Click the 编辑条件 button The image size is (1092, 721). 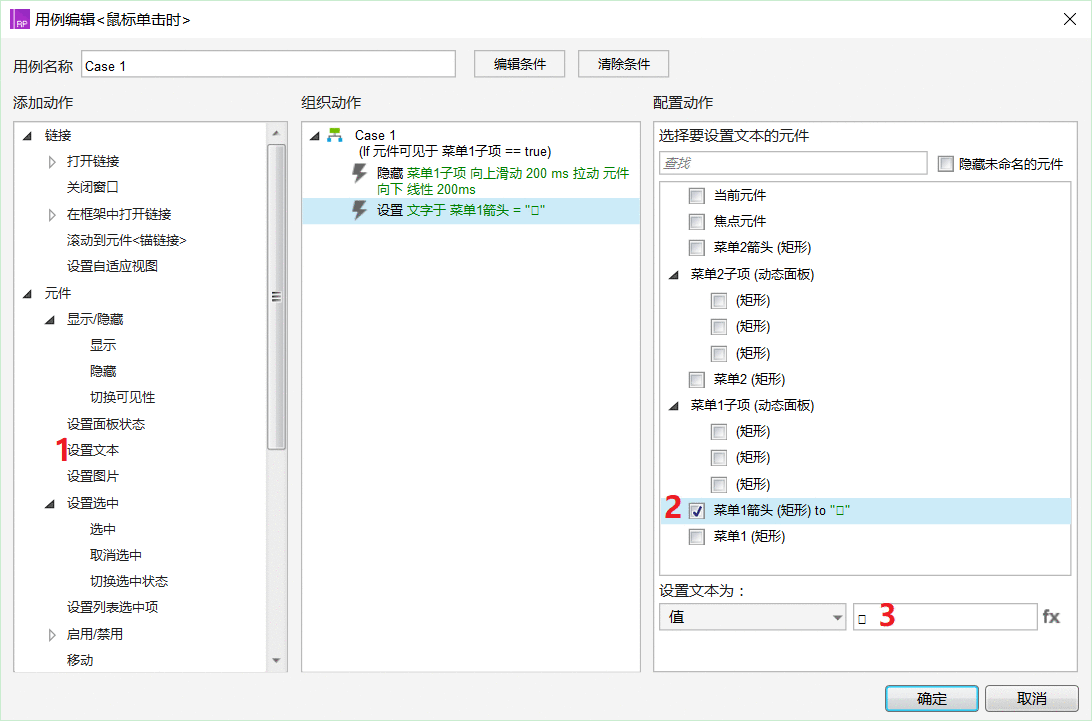click(x=519, y=64)
